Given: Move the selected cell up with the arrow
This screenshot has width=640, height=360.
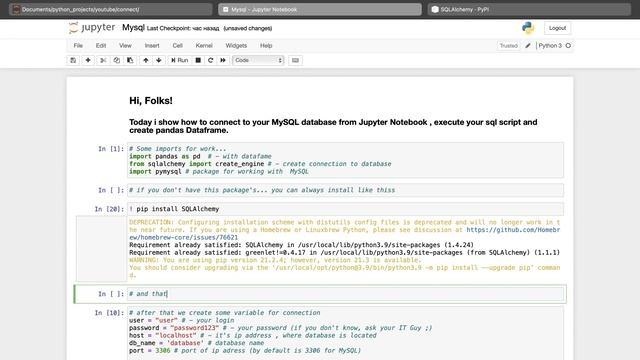Looking at the screenshot, I should (x=146, y=60).
